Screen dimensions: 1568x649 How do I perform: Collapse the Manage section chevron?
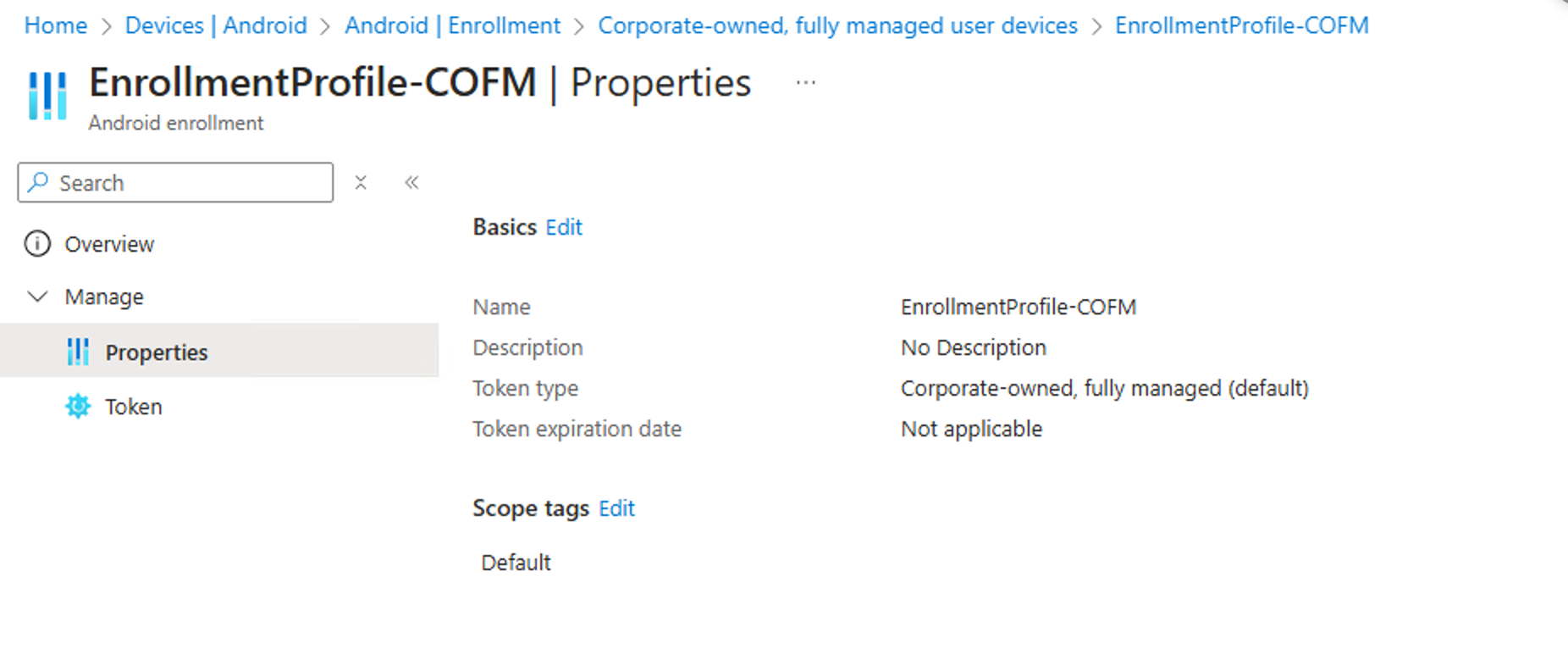[x=37, y=297]
